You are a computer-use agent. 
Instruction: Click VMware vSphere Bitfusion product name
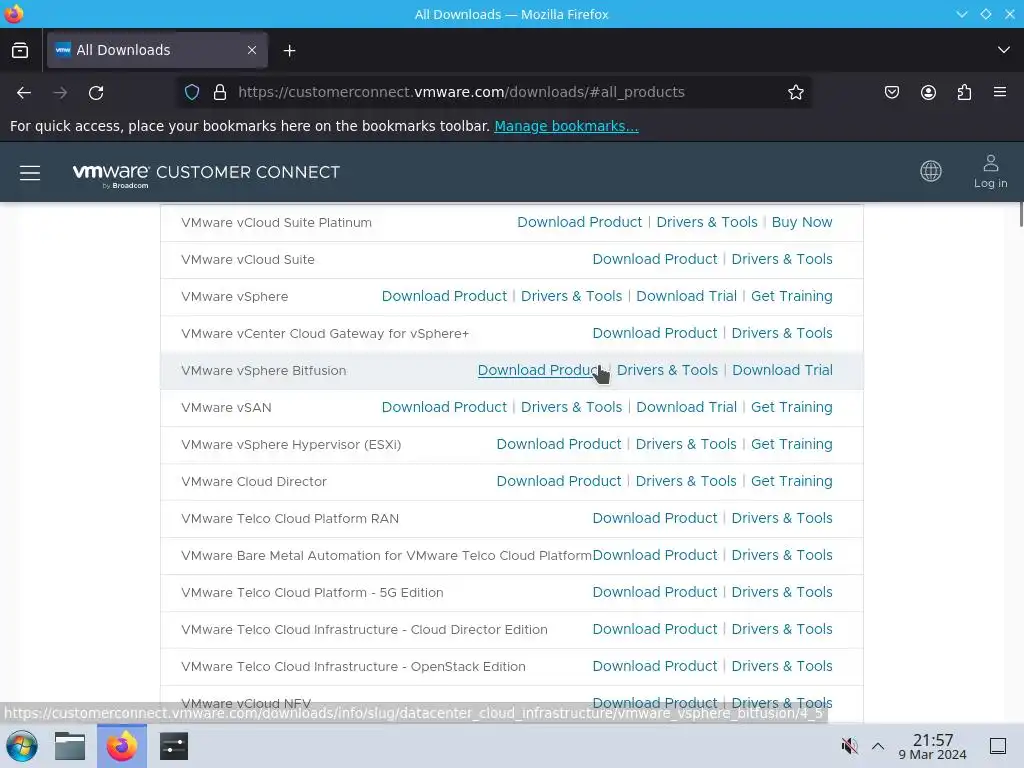(263, 370)
